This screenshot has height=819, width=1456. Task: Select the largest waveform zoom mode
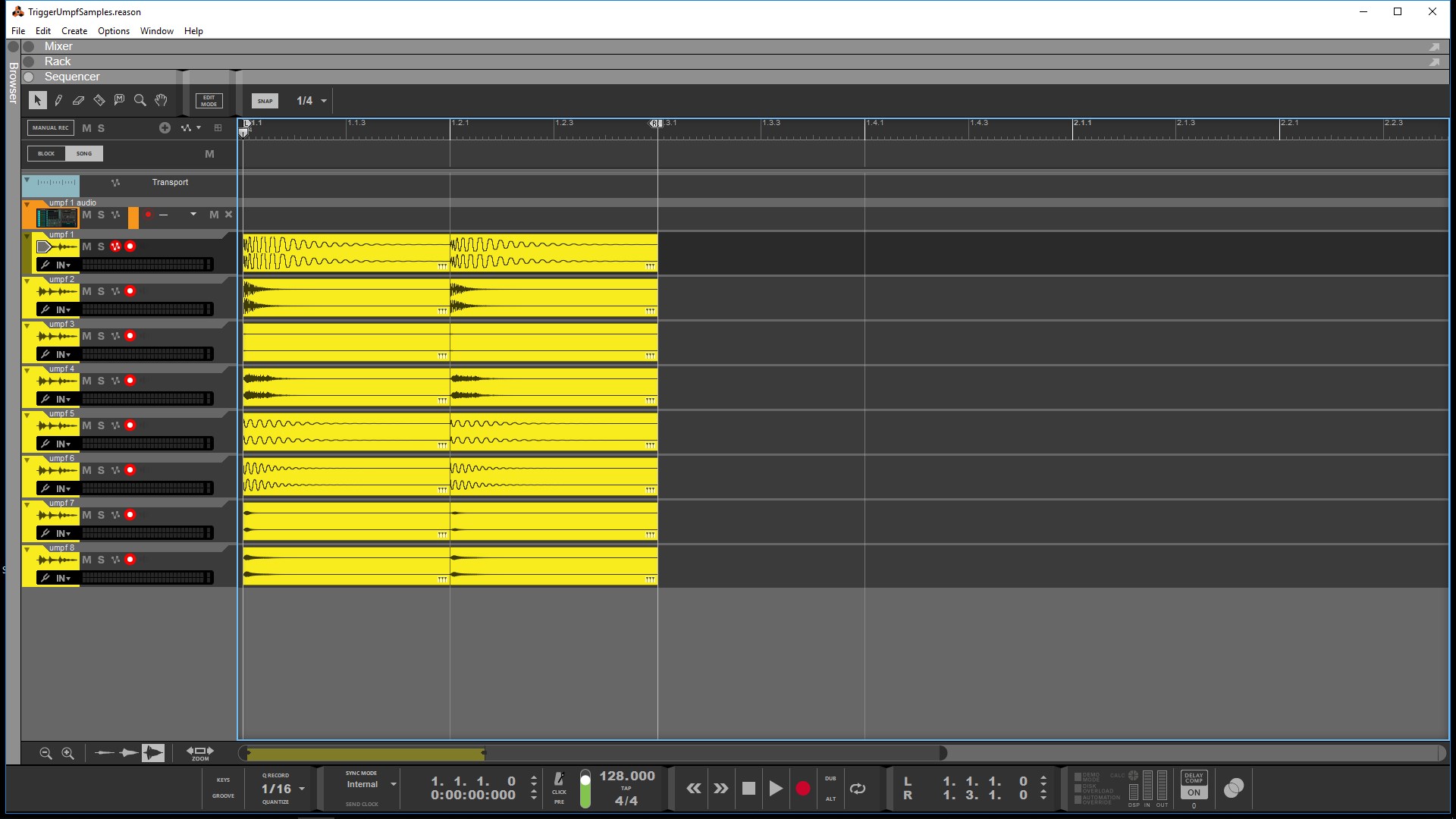152,753
